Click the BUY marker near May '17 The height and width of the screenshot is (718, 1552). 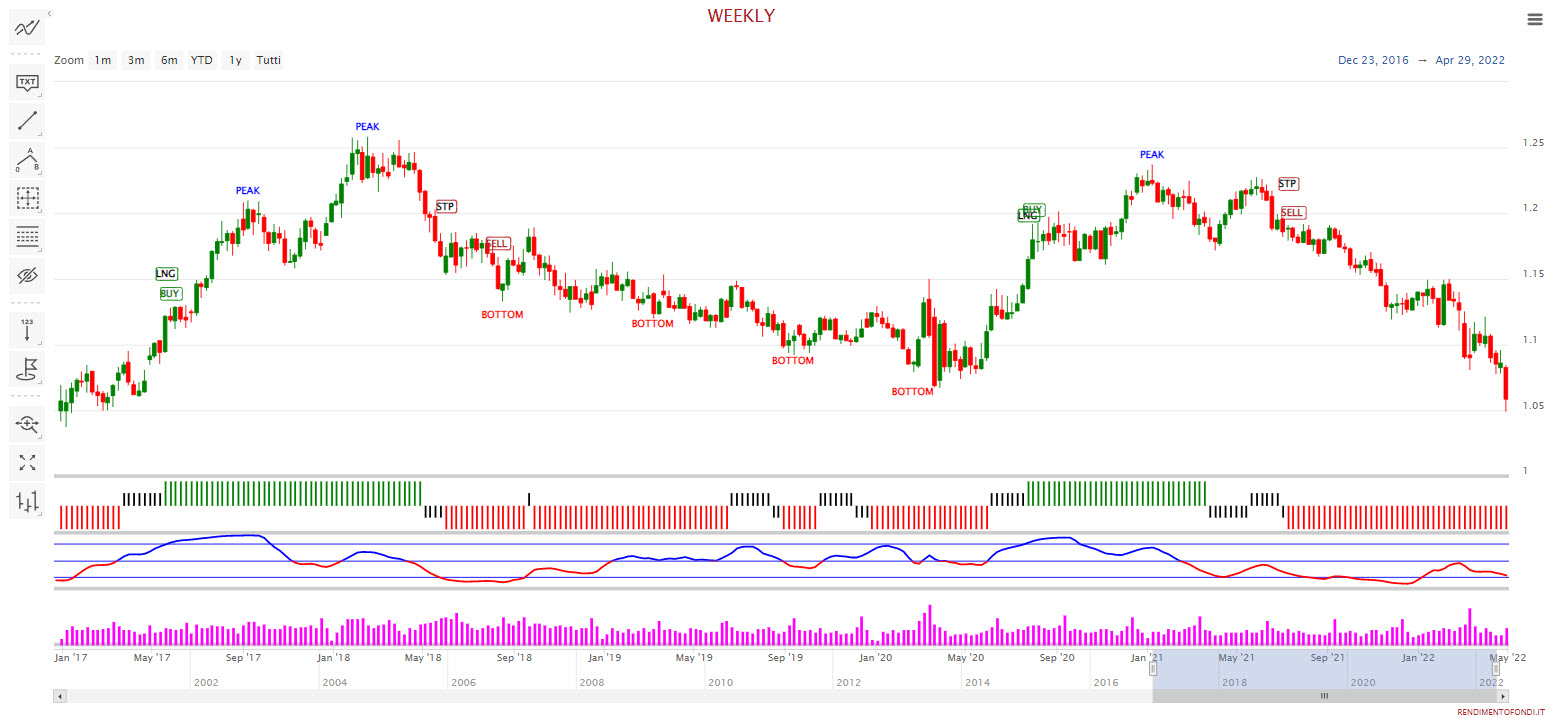point(171,294)
